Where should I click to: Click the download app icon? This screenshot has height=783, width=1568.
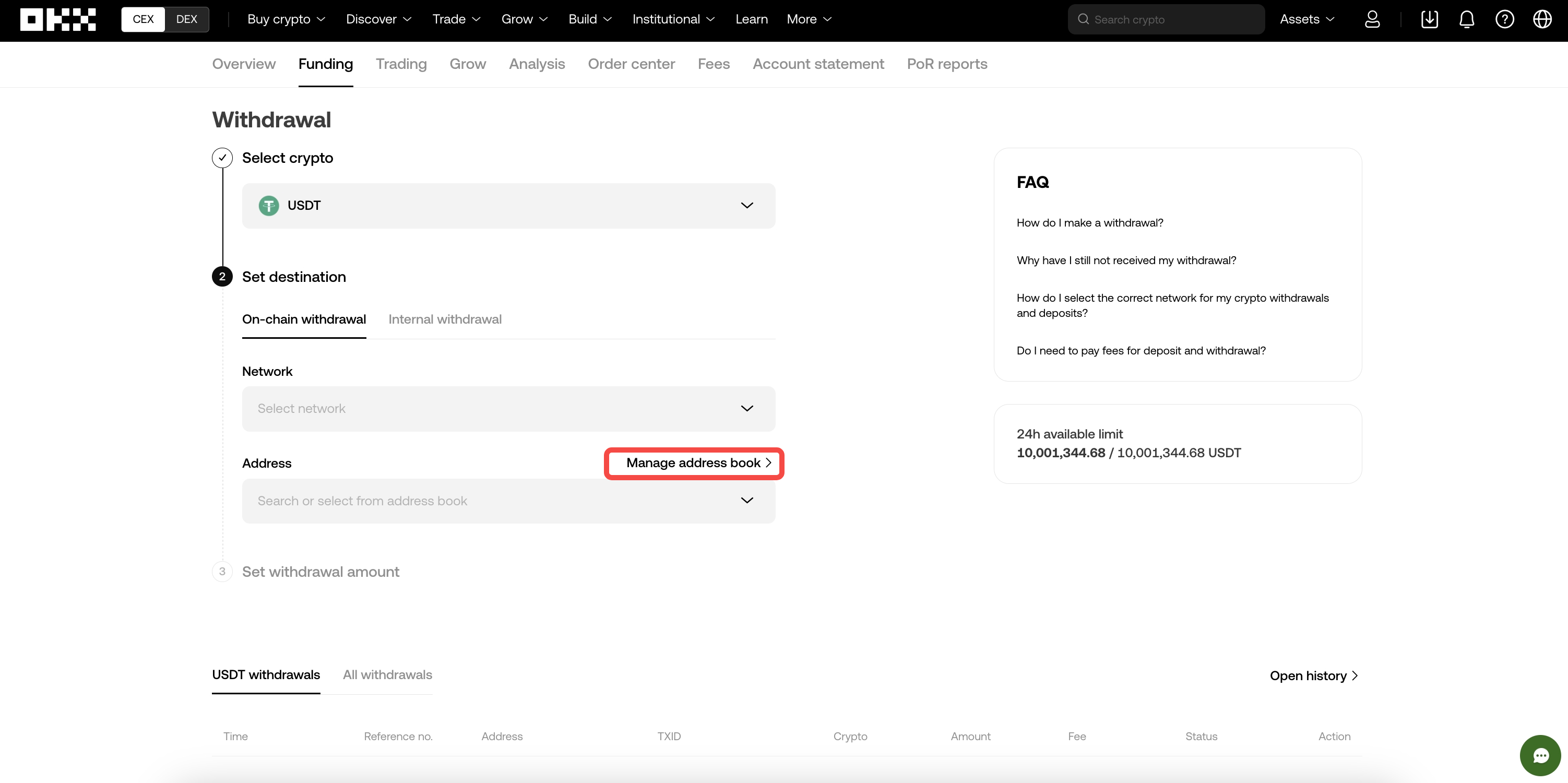1429,19
